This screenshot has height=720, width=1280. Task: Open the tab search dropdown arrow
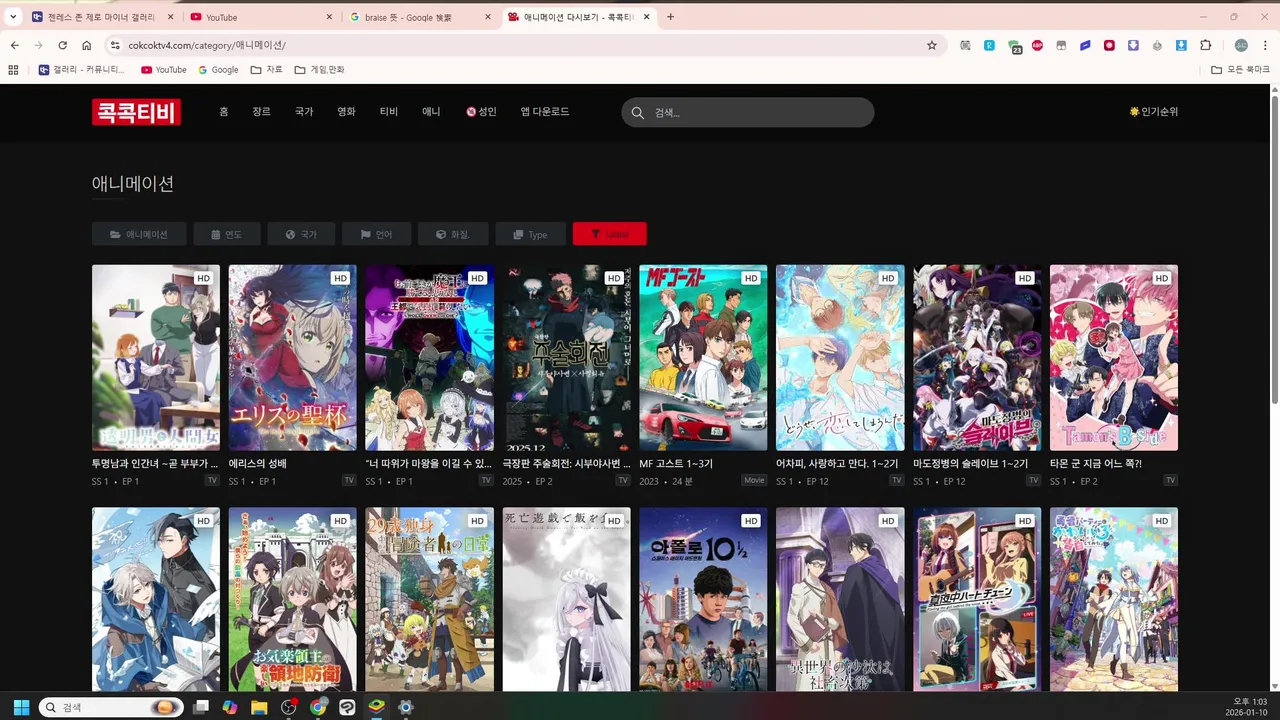(13, 17)
